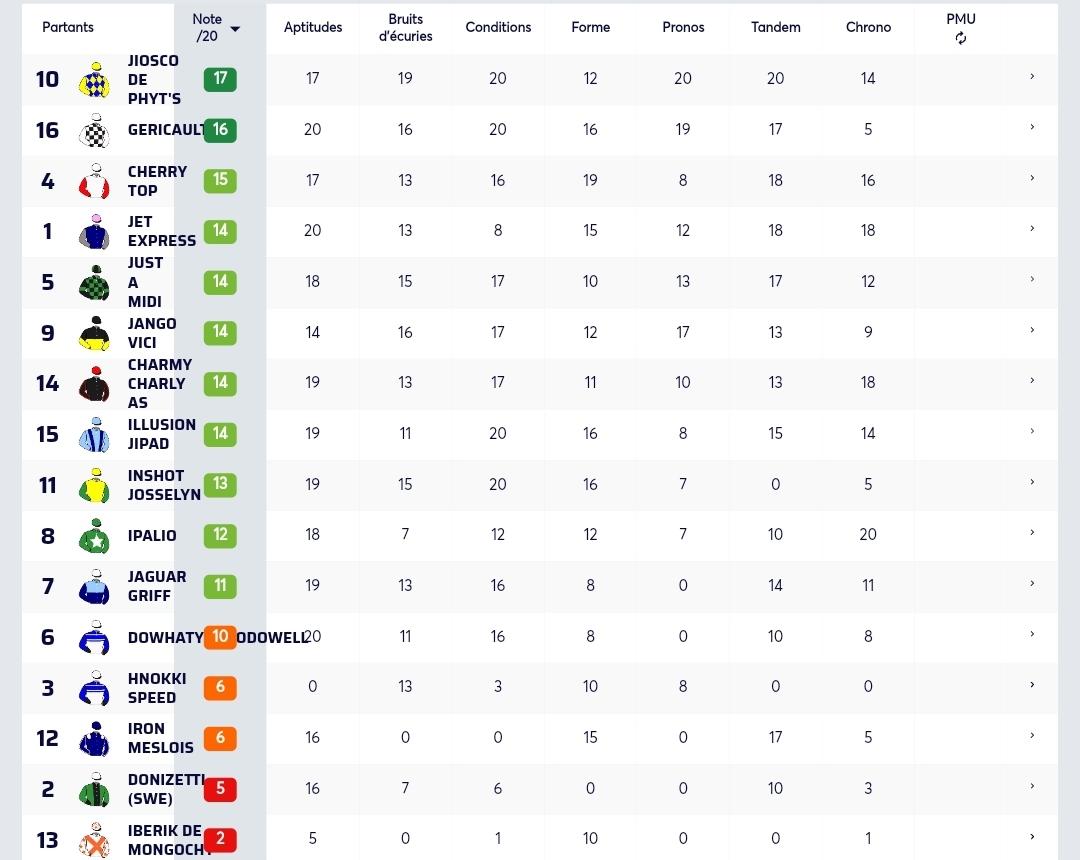Open the Note /20 sort dropdown arrow
This screenshot has width=1080, height=860.
235,29
